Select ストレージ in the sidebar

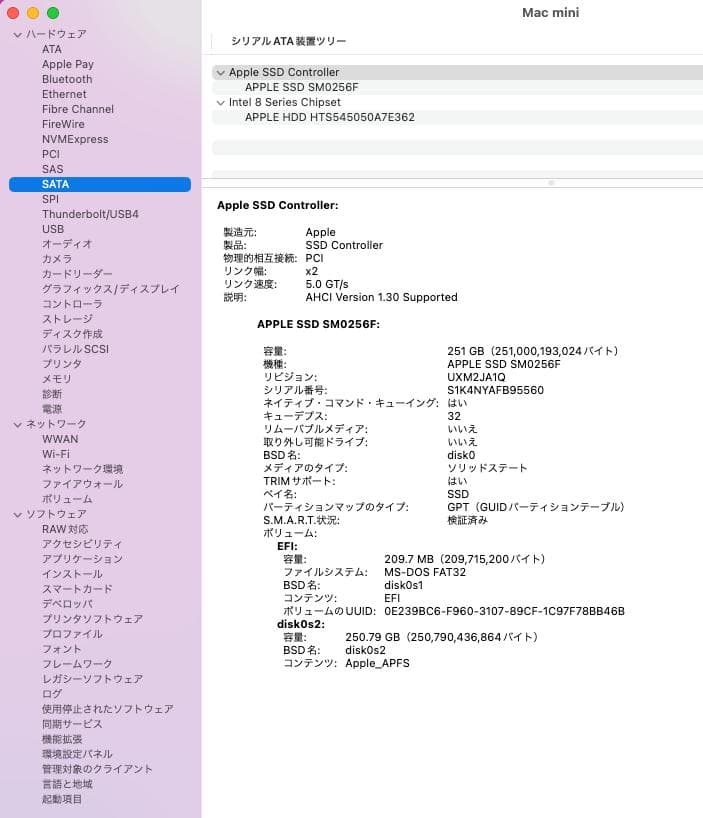[67, 319]
